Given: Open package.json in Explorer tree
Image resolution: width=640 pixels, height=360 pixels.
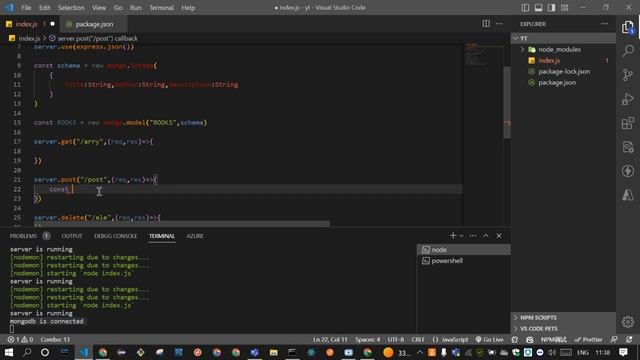Looking at the screenshot, I should click(557, 82).
